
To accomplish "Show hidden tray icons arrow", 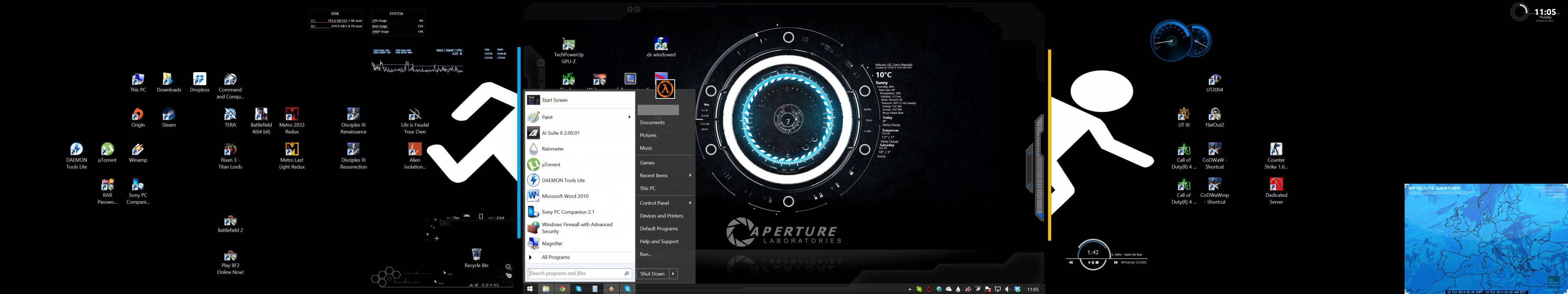I will tap(909, 289).
